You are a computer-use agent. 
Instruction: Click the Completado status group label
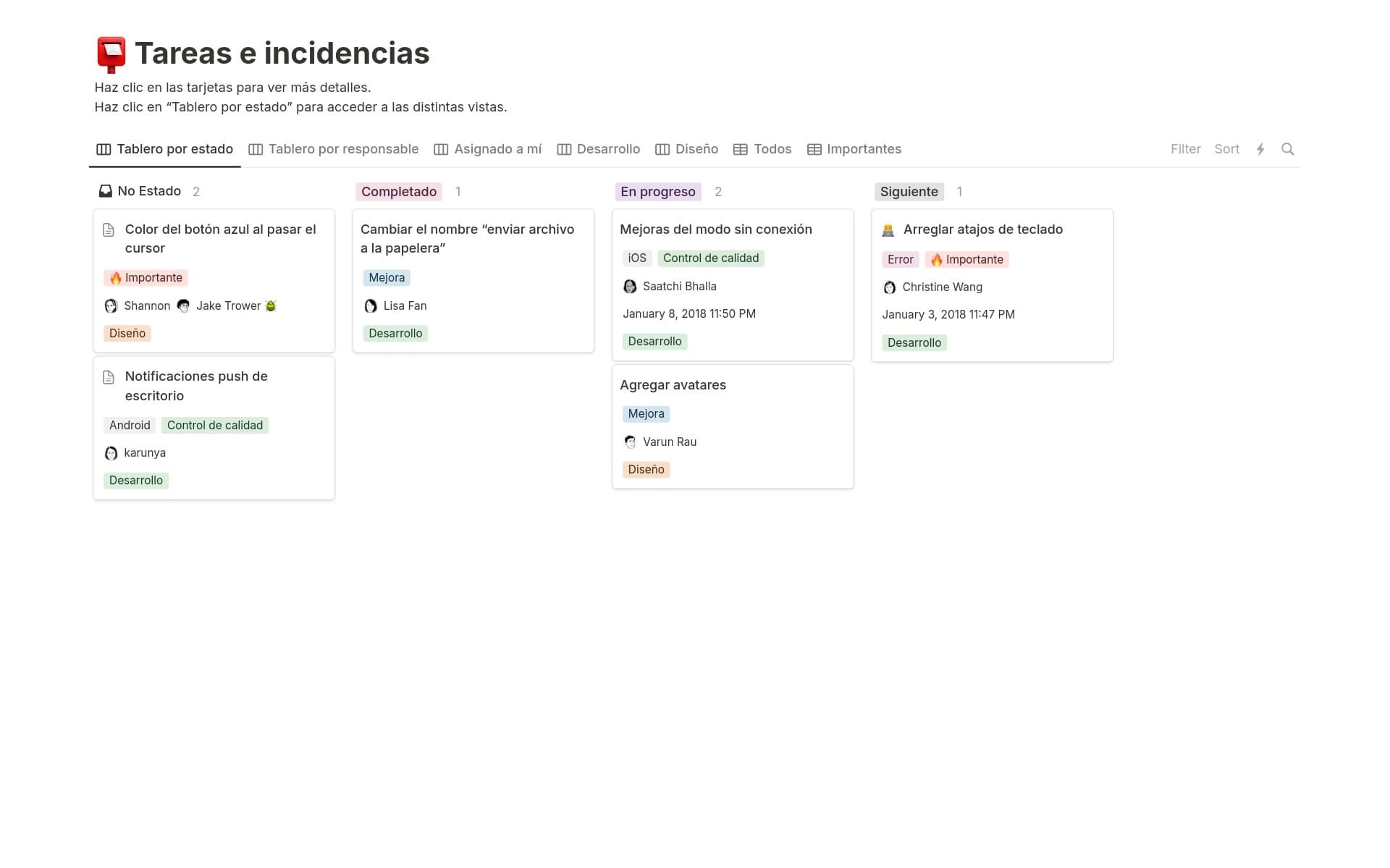[399, 192]
